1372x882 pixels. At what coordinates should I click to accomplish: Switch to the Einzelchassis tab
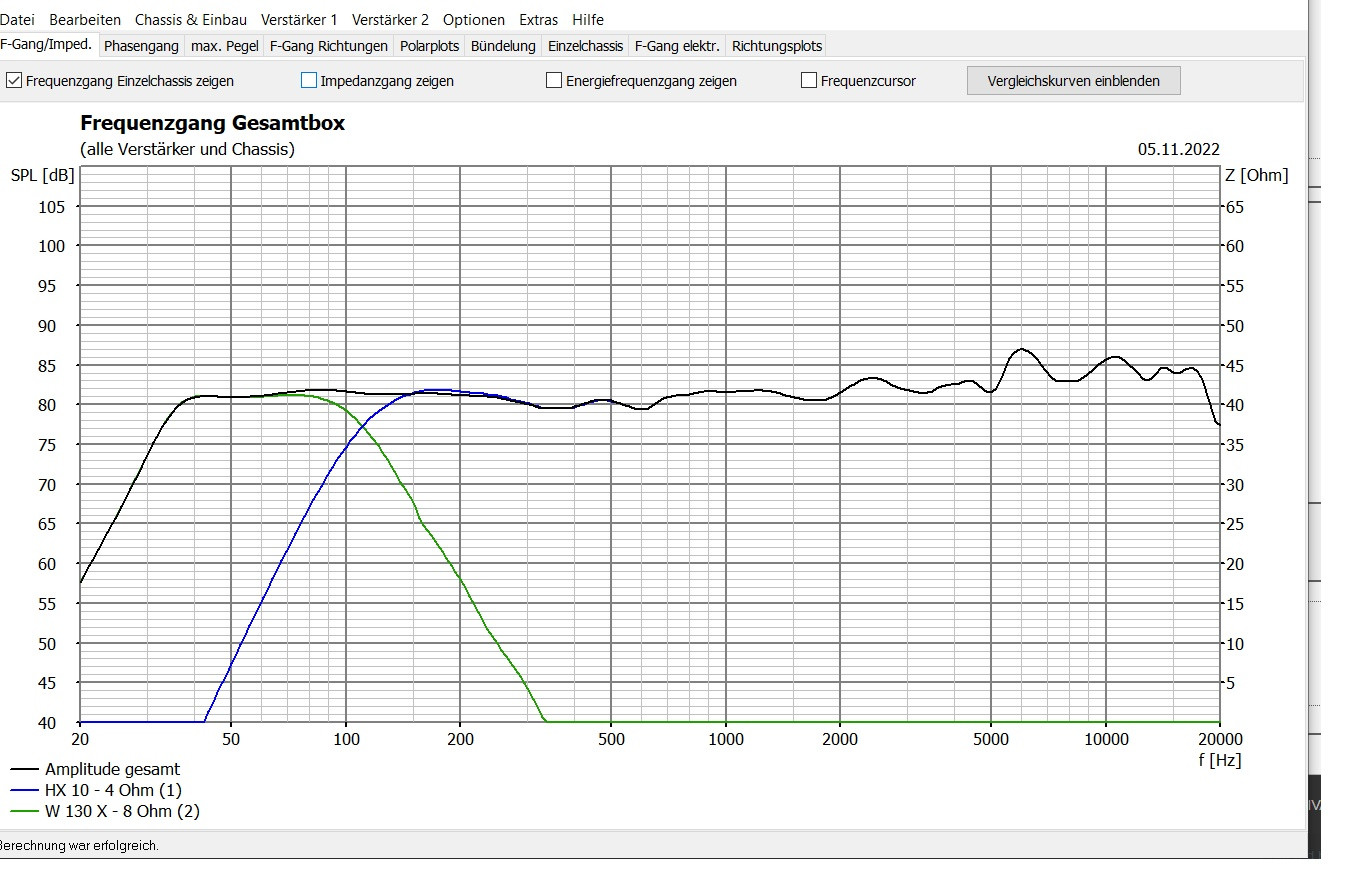585,46
